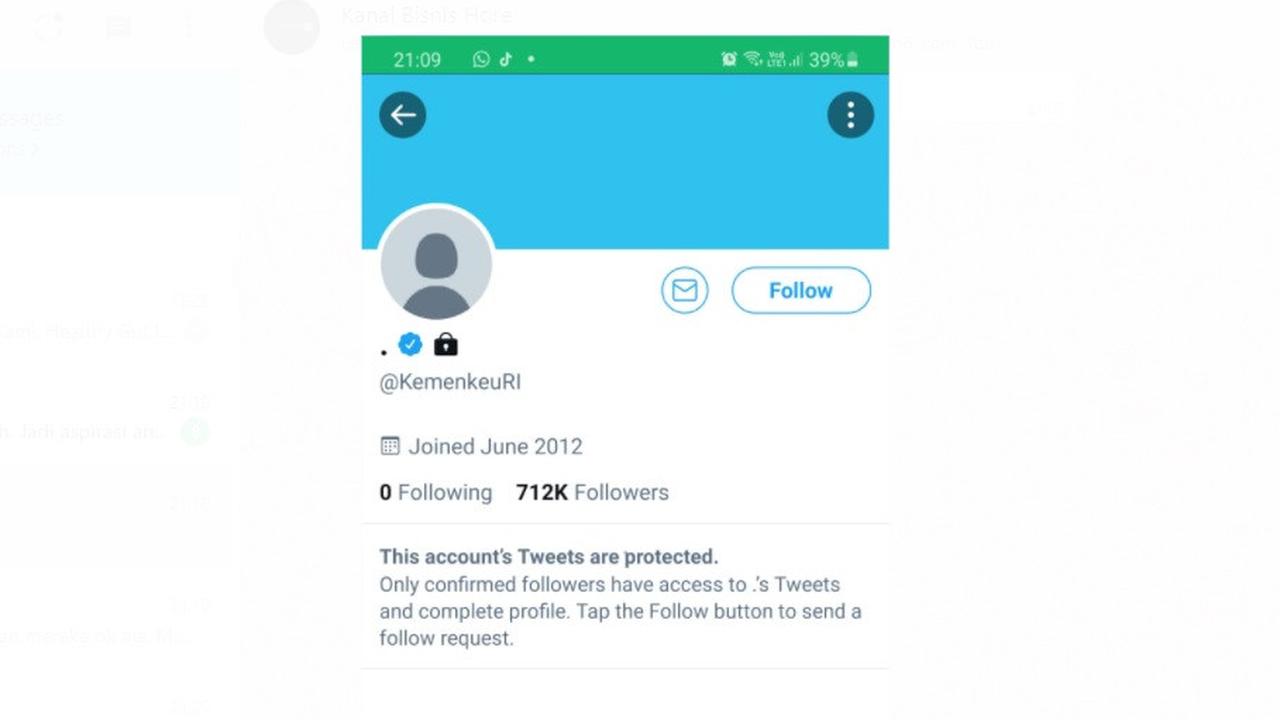Click the protected account lock icon
Screen dimensions: 1280x720
(x=444, y=344)
